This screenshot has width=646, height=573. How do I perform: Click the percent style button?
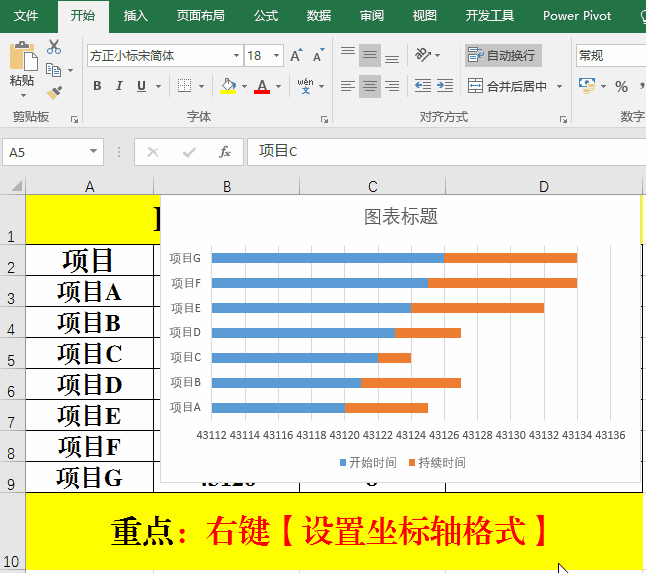click(621, 87)
